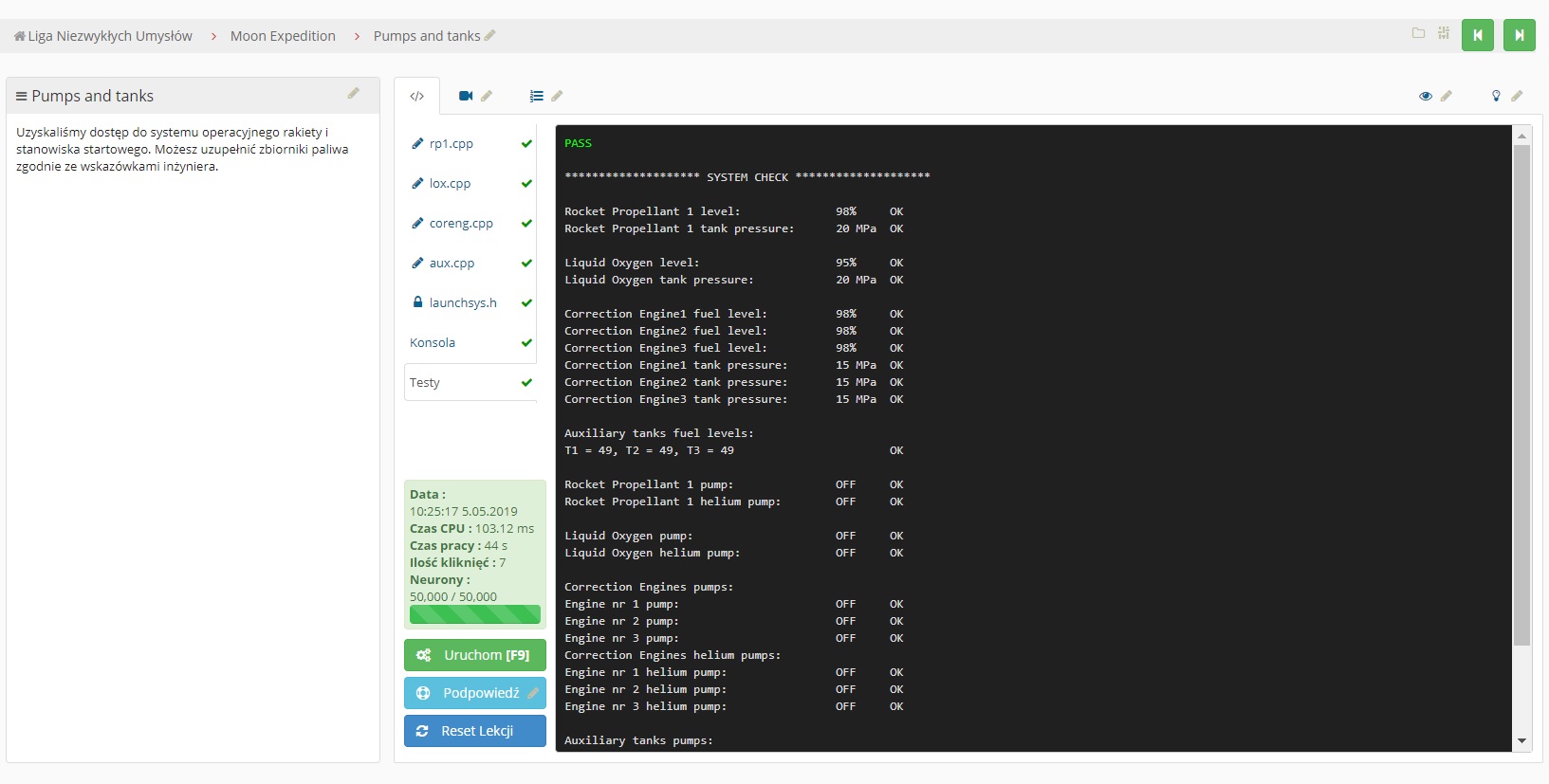The width and height of the screenshot is (1549, 784).
Task: Edit the hint via pencil on Podpowiedź button
Action: [x=533, y=693]
